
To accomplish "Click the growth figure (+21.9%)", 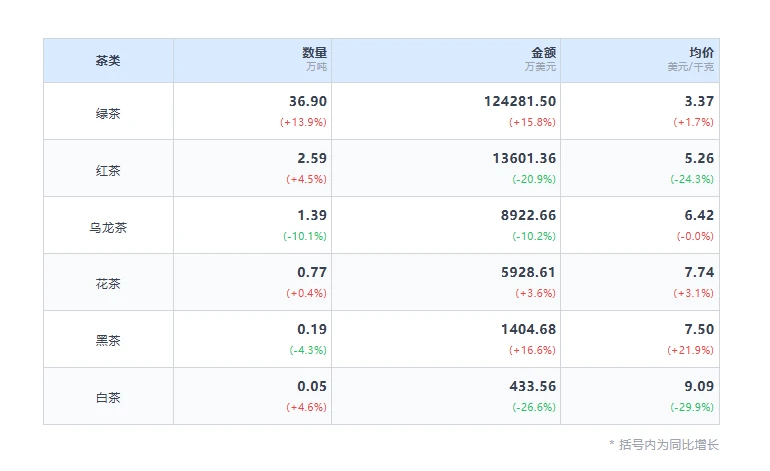I will click(690, 350).
